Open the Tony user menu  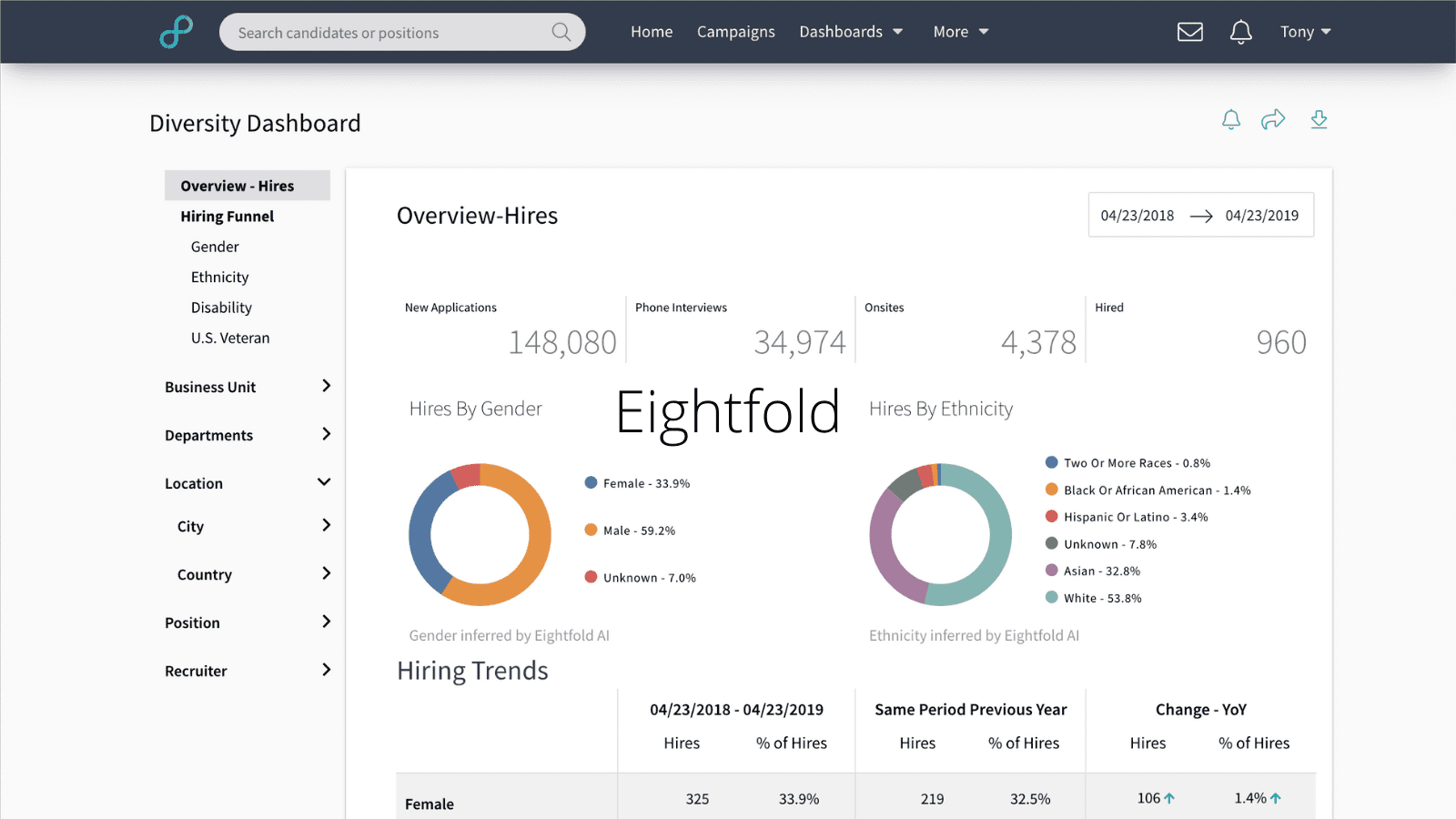click(1306, 32)
